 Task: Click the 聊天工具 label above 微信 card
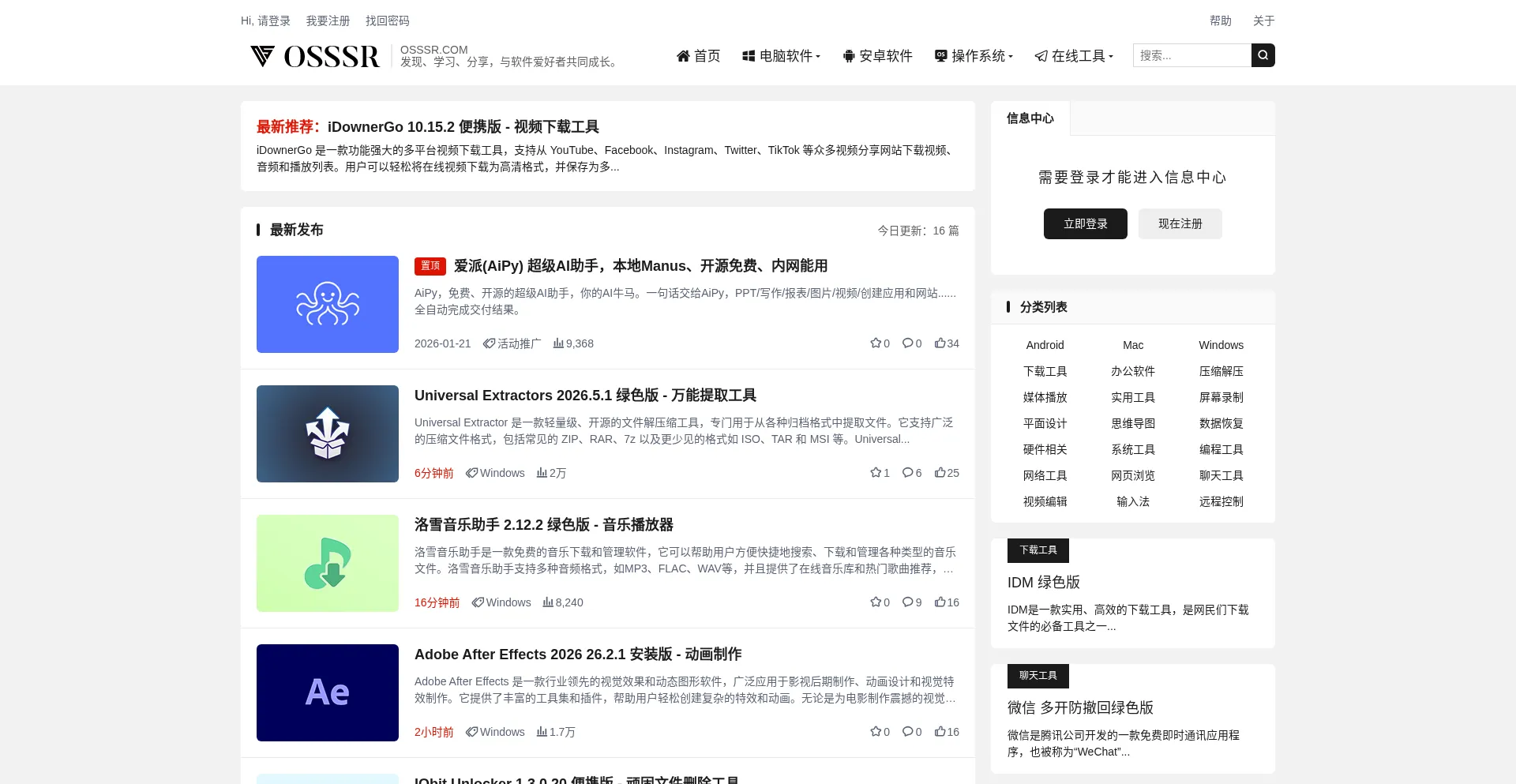click(1038, 676)
